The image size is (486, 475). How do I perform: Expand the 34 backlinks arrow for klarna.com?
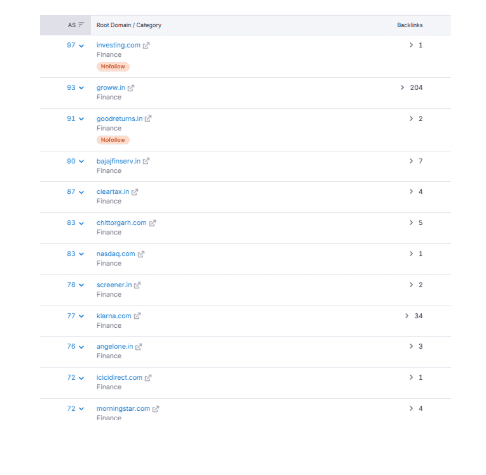407,316
